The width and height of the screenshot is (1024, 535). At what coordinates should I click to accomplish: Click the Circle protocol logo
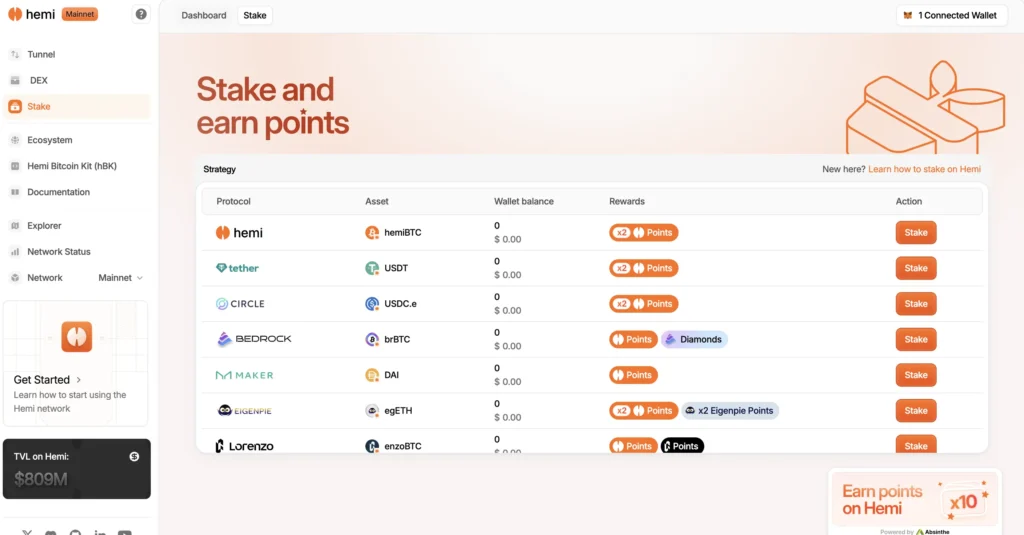[240, 304]
